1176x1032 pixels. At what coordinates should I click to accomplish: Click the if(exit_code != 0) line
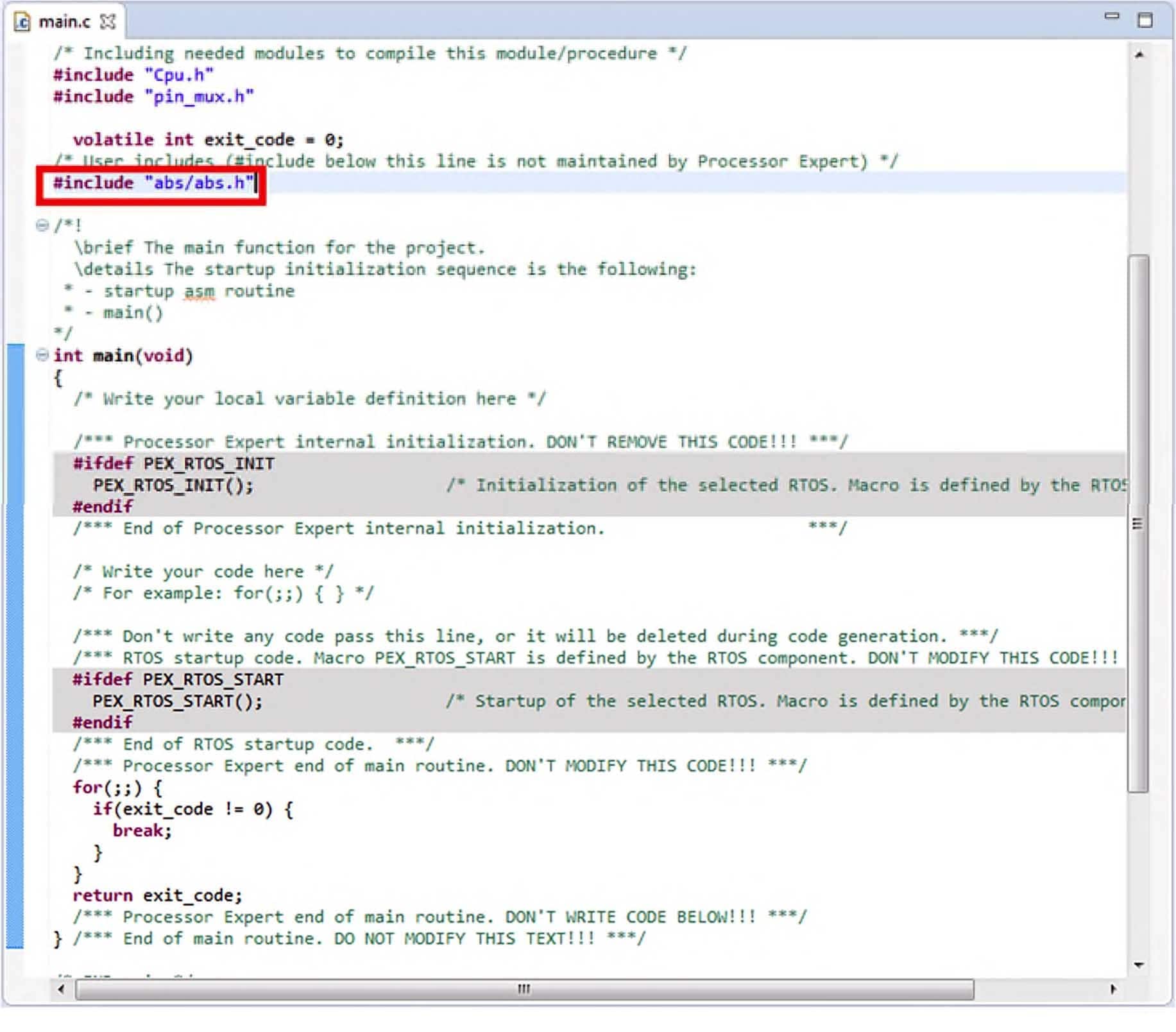(193, 809)
